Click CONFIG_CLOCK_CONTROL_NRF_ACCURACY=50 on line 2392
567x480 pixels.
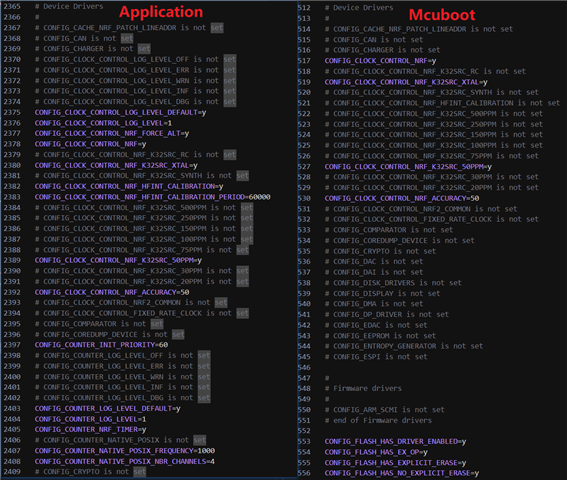(x=112, y=292)
